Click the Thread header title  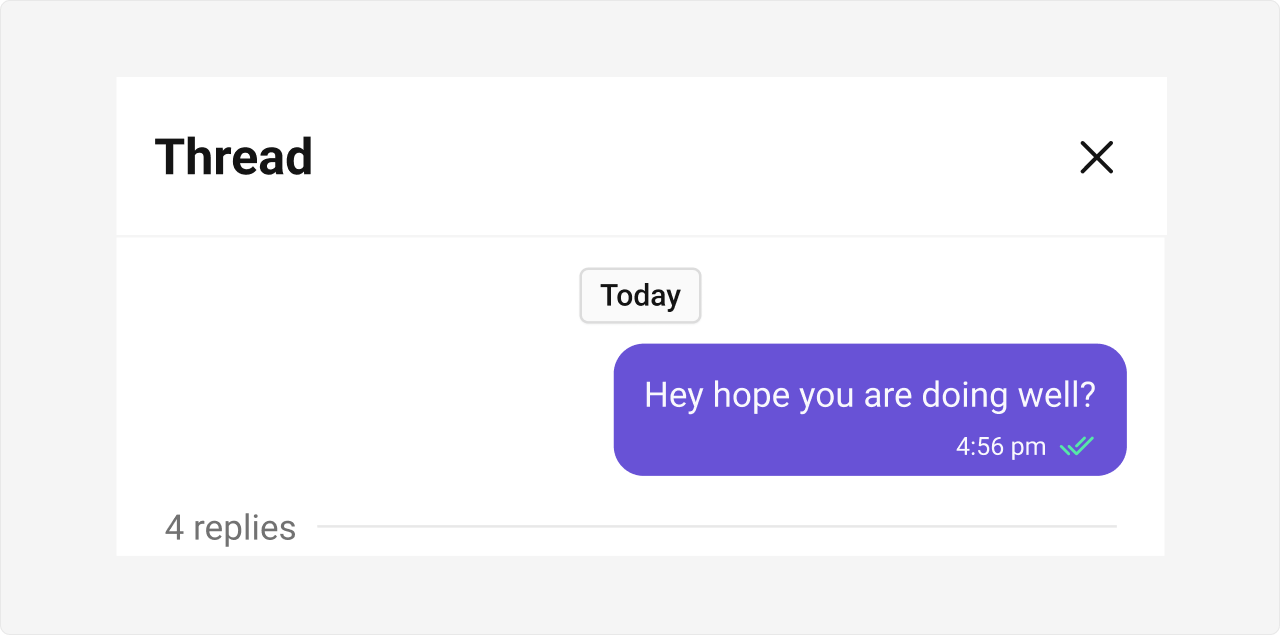pos(234,157)
